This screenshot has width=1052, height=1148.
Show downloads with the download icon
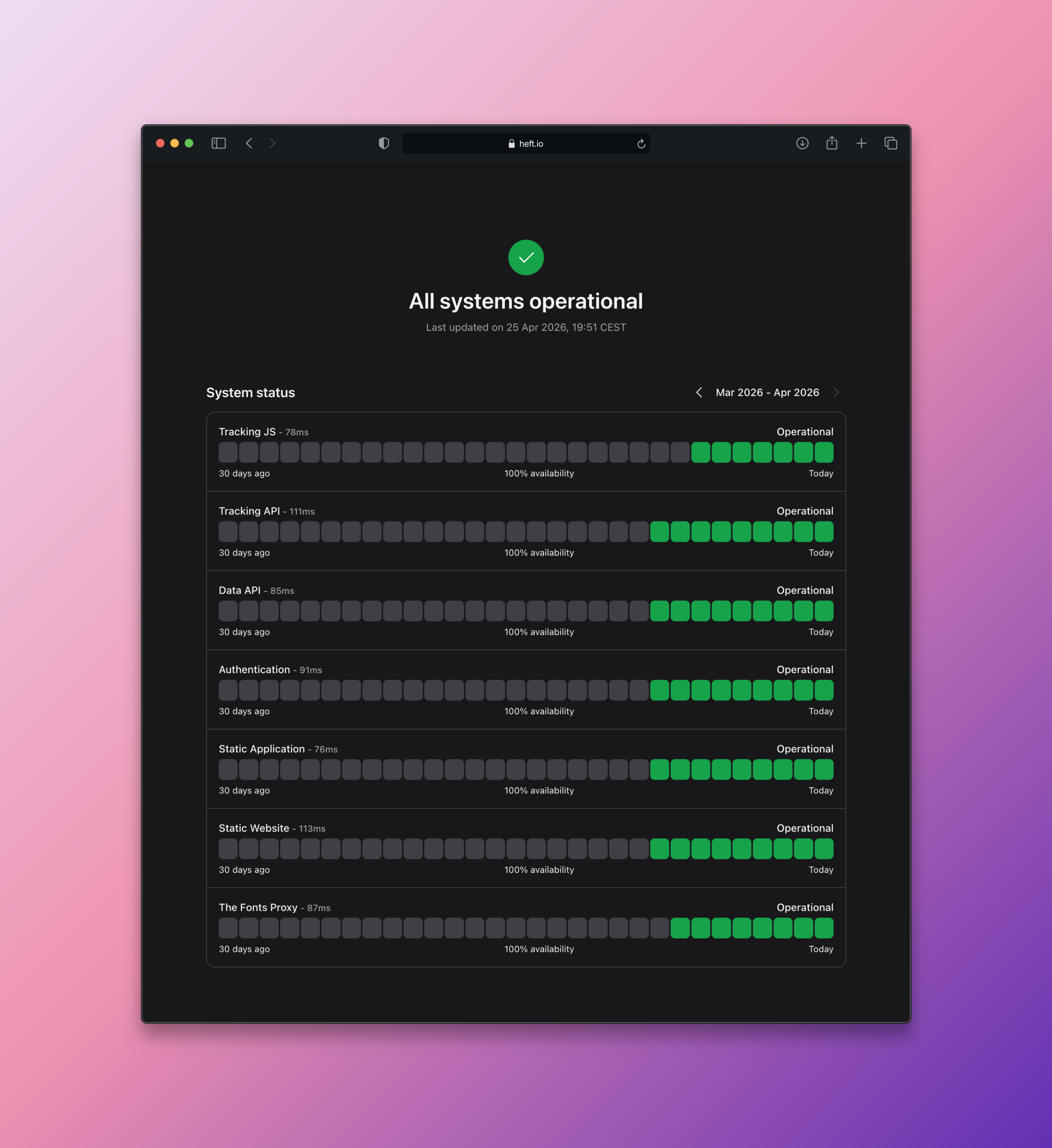(x=802, y=143)
